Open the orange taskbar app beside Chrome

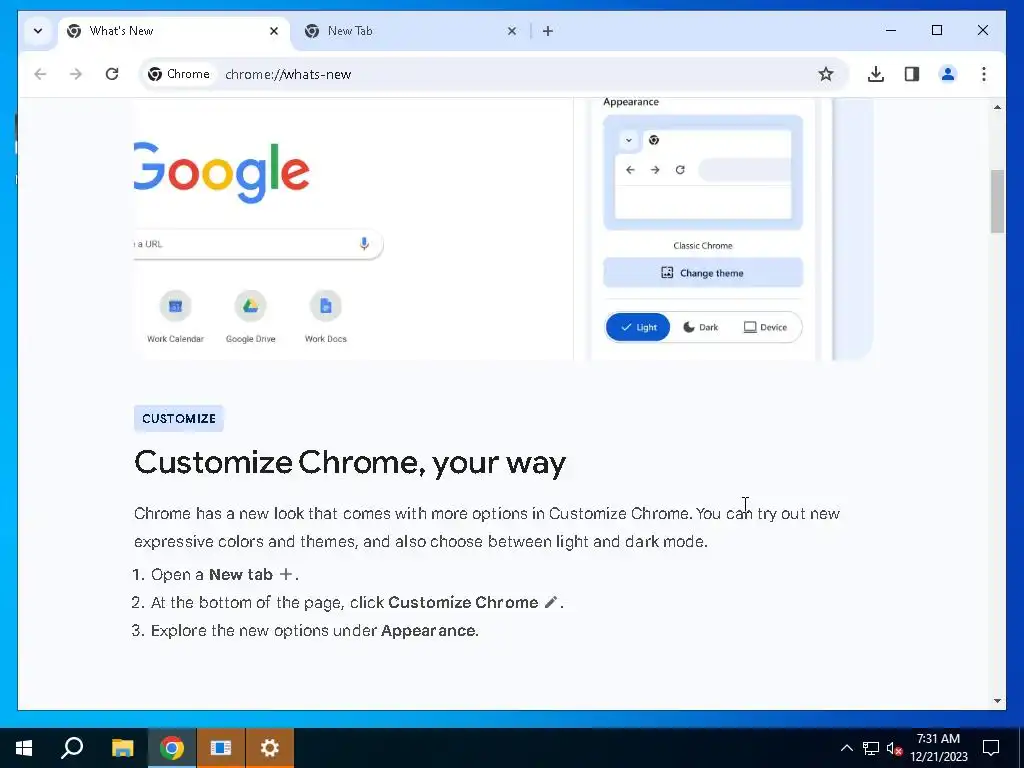221,748
